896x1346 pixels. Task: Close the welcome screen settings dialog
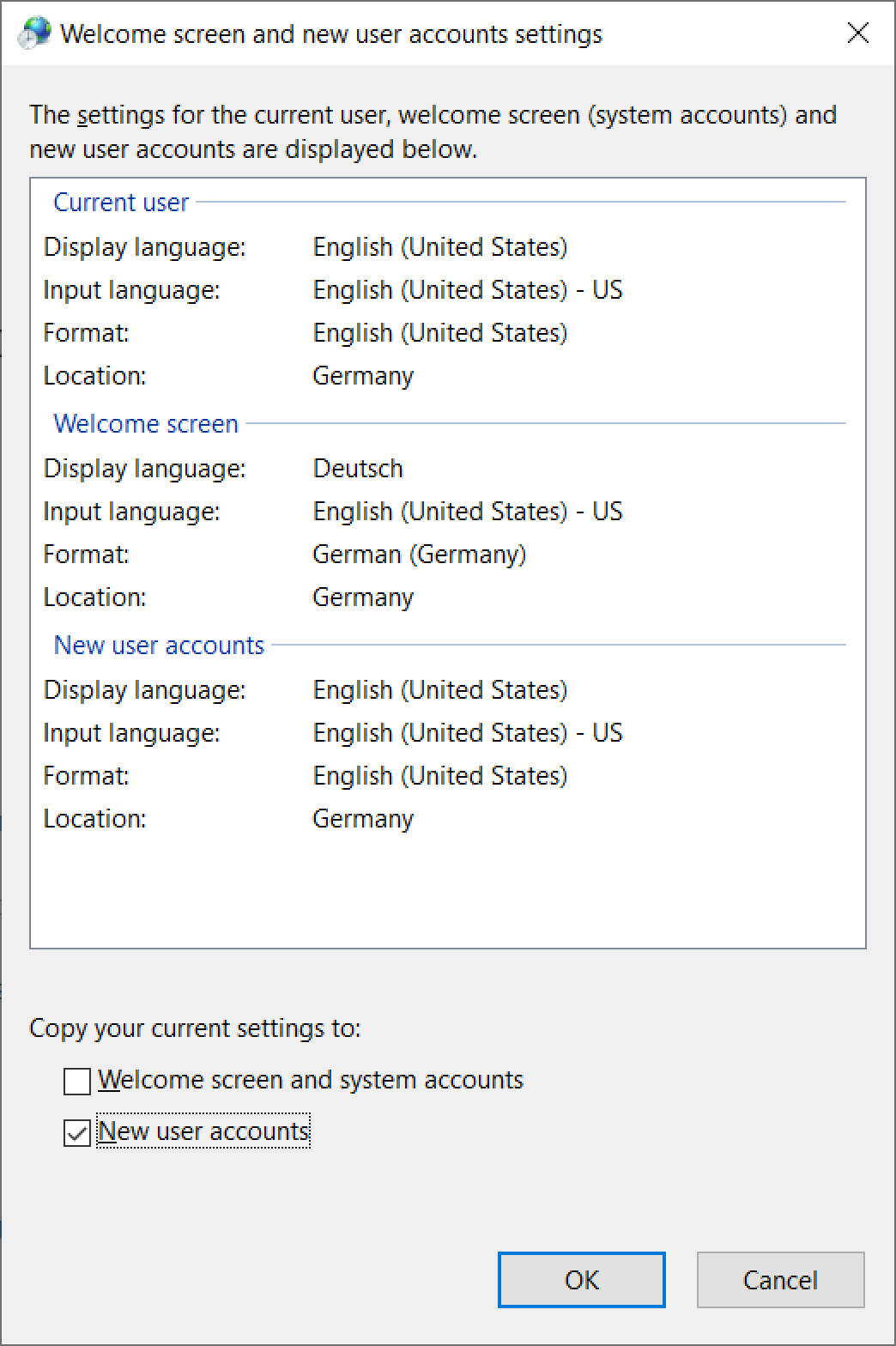(x=857, y=33)
